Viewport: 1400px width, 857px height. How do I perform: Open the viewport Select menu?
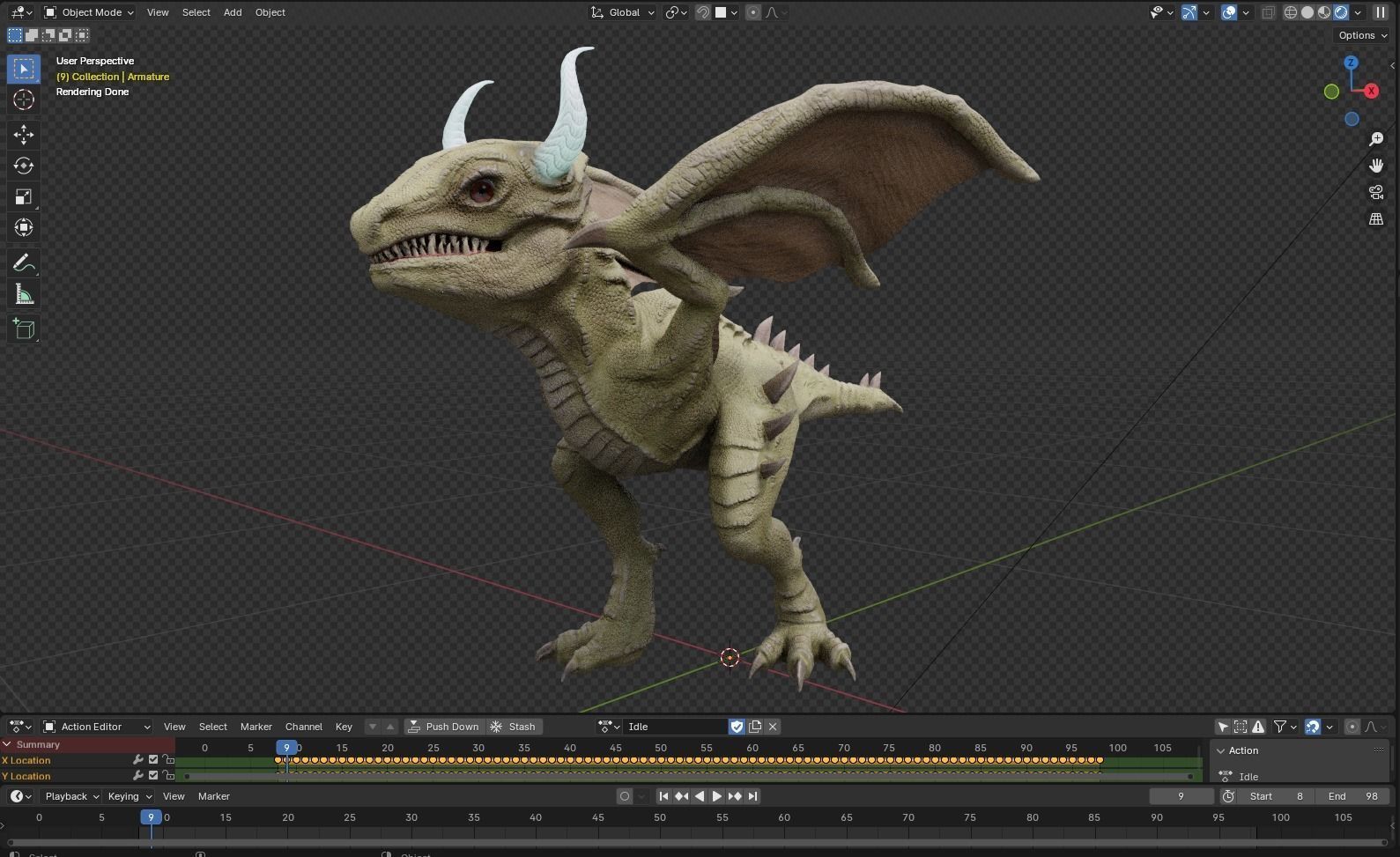point(196,12)
